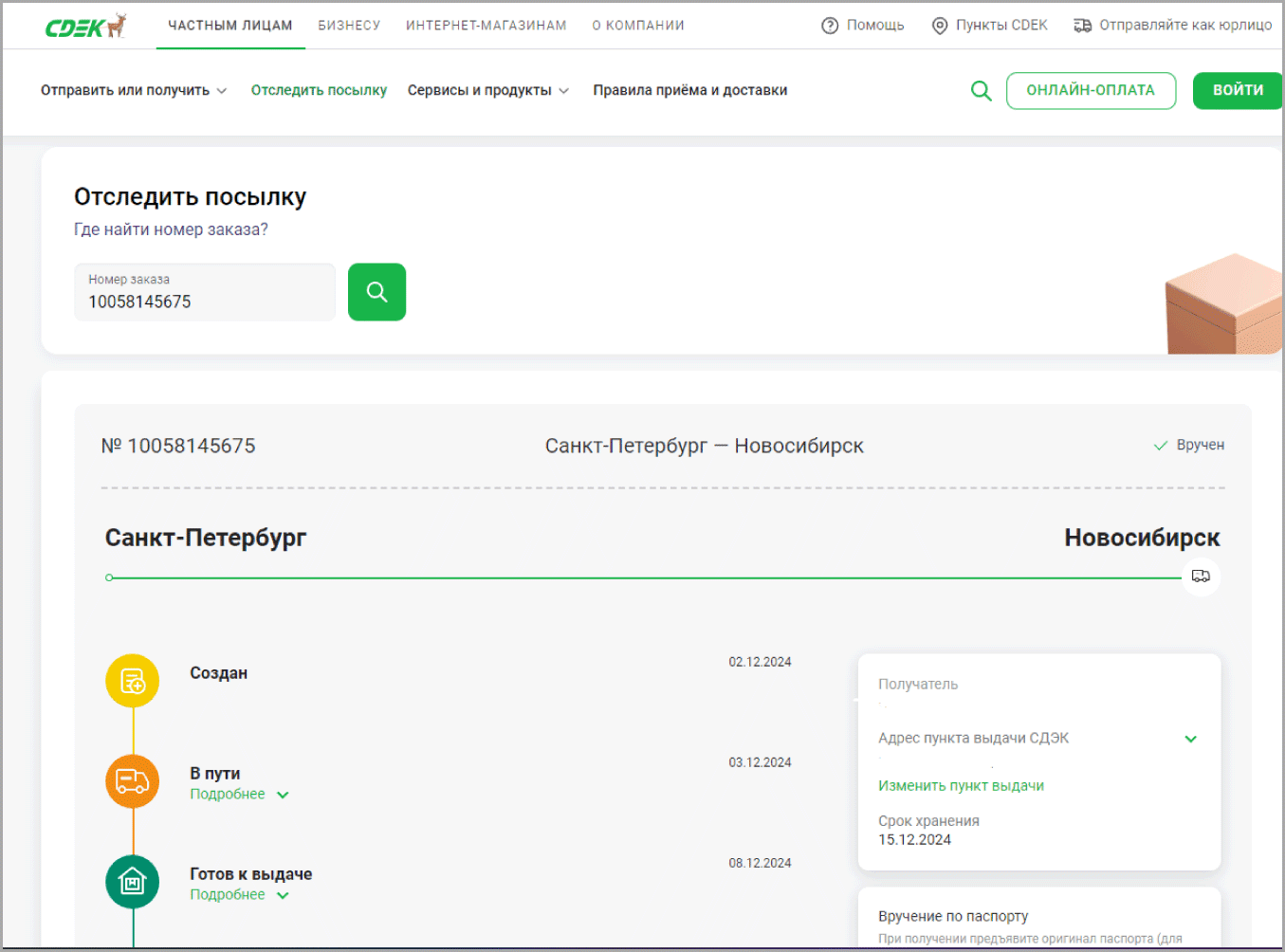Click the green Готов к выдаче warehouse icon
Viewport: 1285px width, 952px height.
pyautogui.click(x=133, y=882)
